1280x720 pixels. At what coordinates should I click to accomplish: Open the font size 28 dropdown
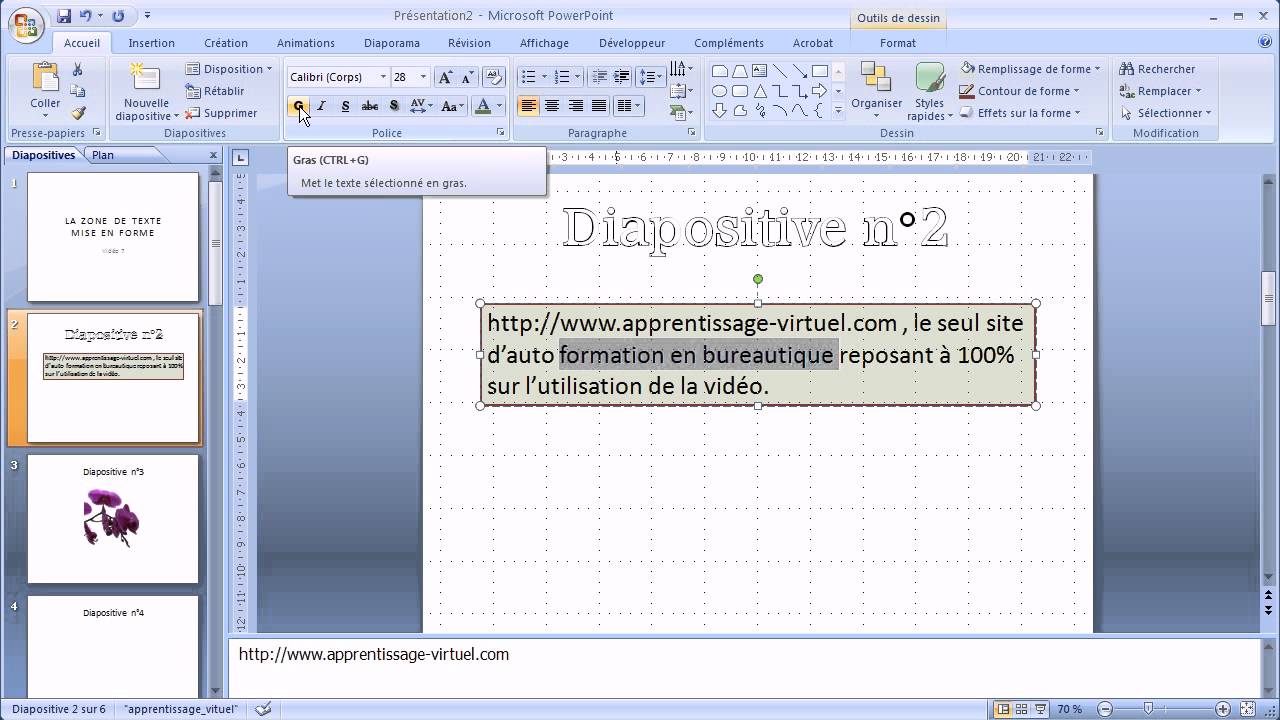423,77
